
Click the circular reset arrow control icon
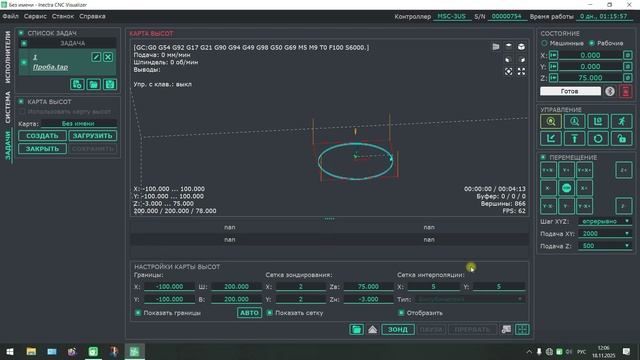598,139
